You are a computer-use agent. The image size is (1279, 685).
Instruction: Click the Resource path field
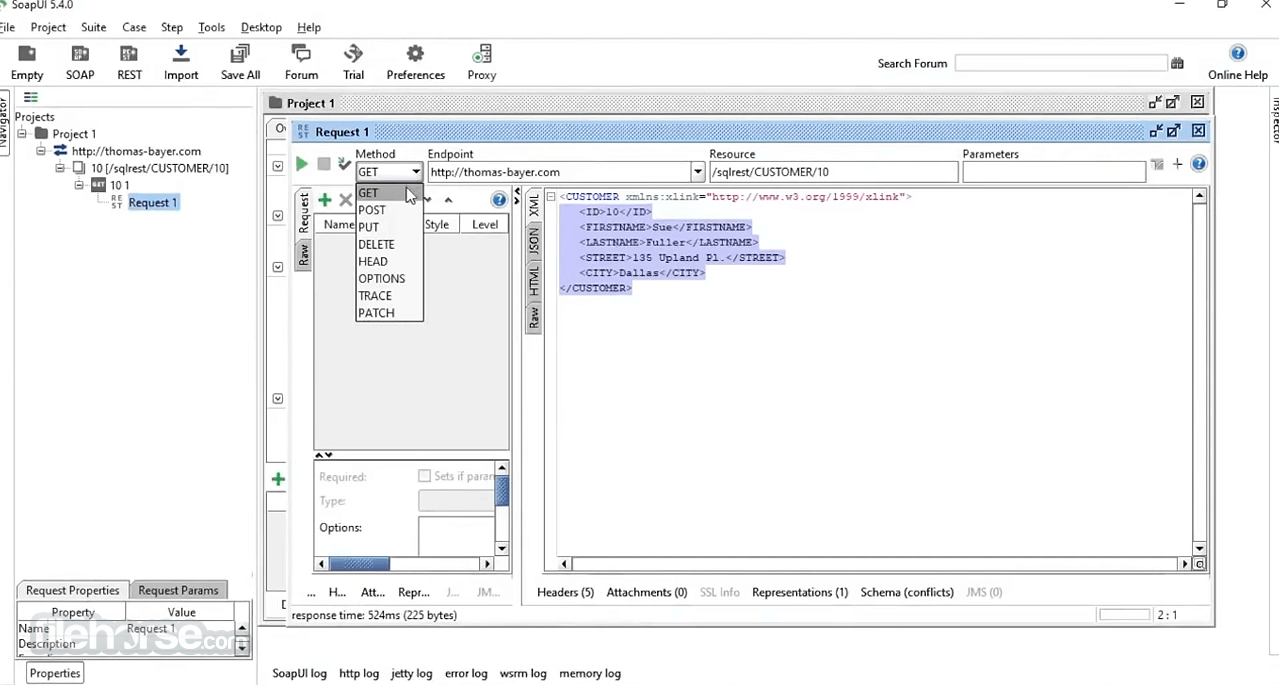click(834, 172)
